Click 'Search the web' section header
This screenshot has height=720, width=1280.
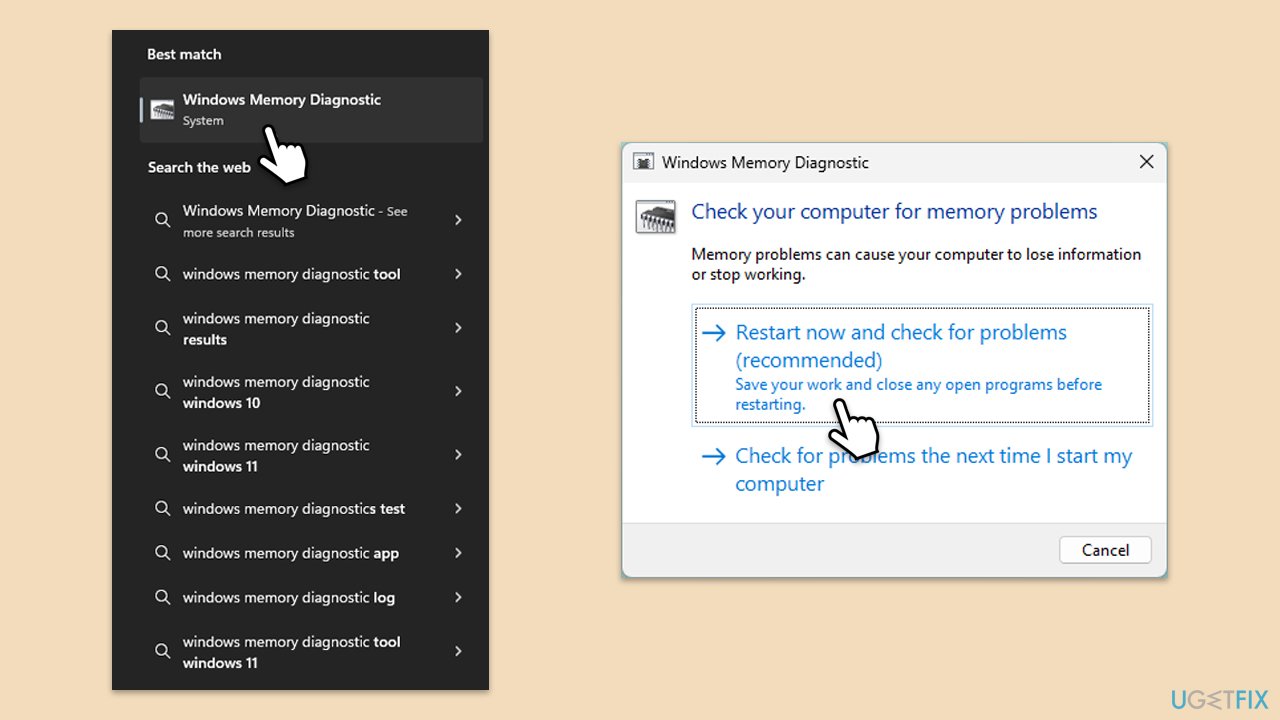pos(199,167)
